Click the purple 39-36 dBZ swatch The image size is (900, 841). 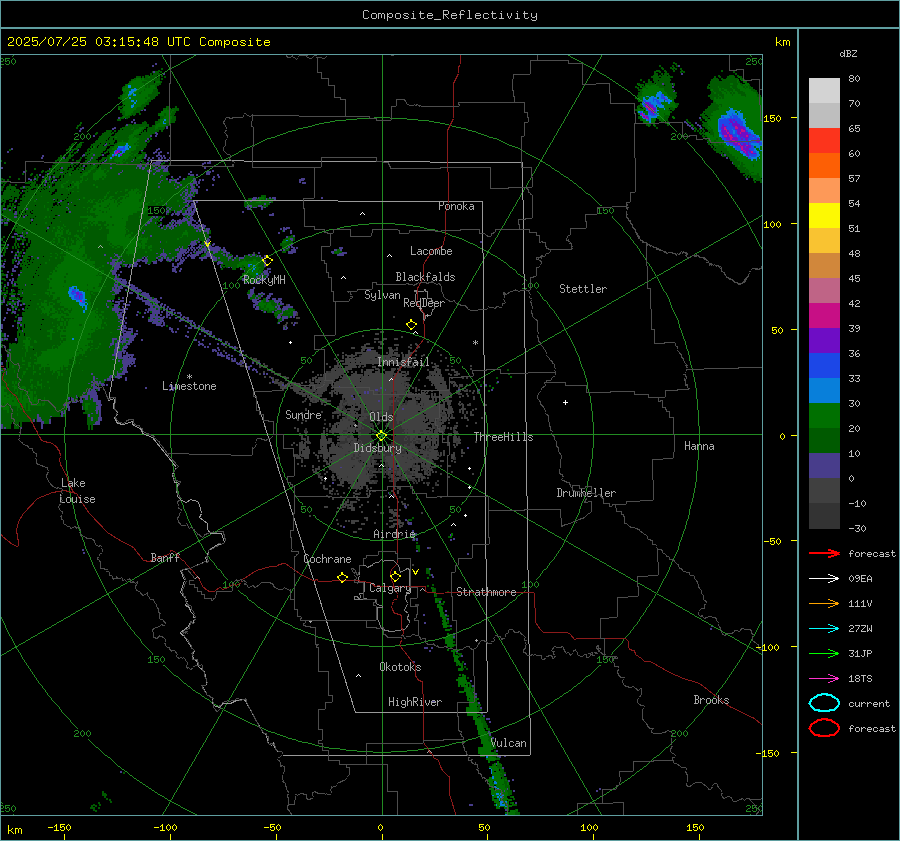pos(824,340)
